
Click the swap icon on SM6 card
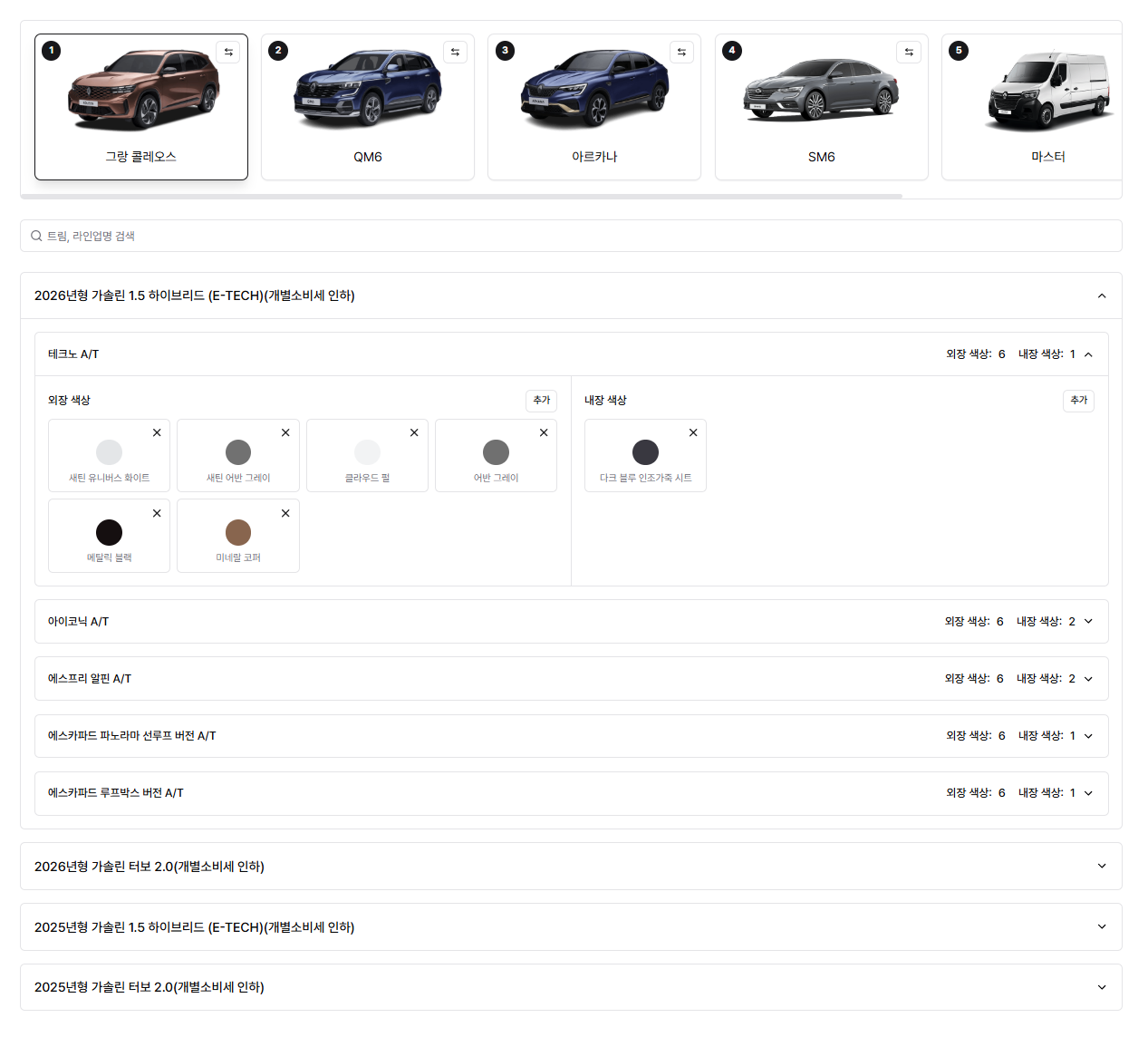tap(909, 53)
